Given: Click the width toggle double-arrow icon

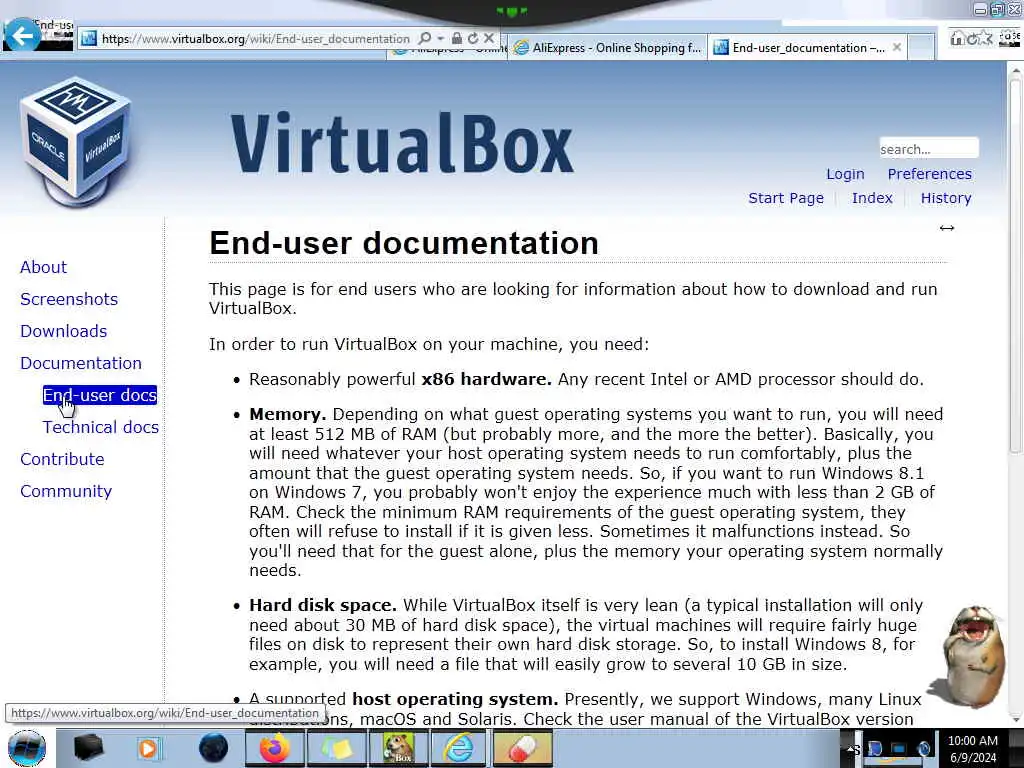Looking at the screenshot, I should pos(947,228).
